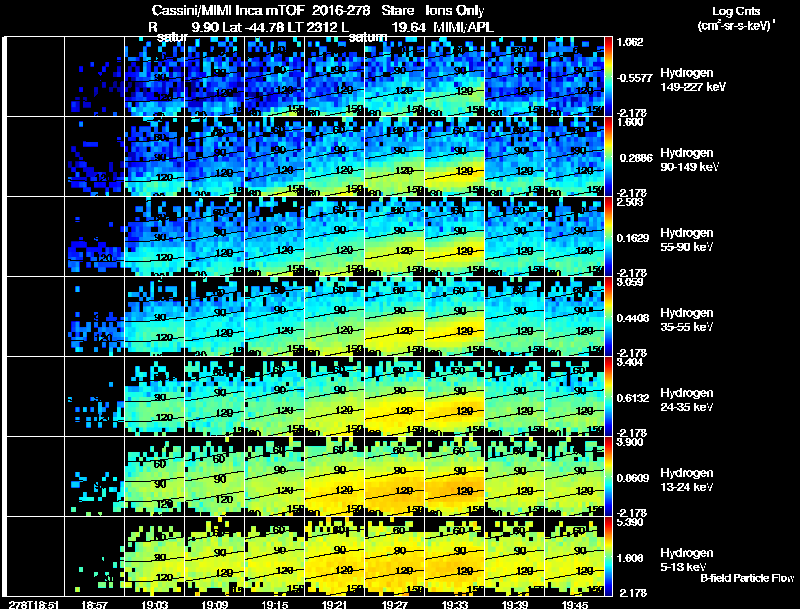
Task: Open the 18:57 panel of Hydrogen 35-55 keV
Action: click(94, 317)
